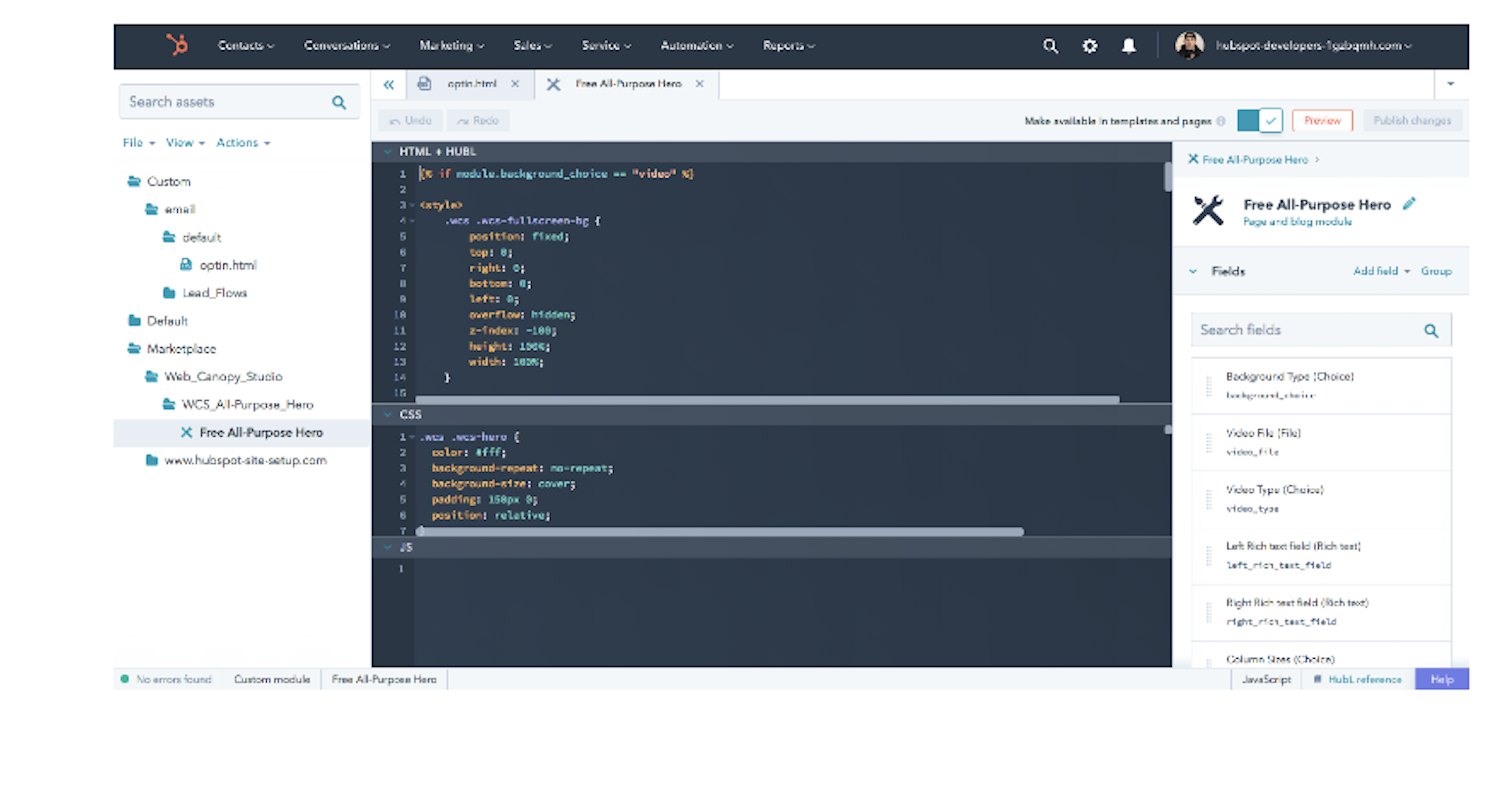Click the pencil icon to rename module
1512x798 pixels.
tap(1409, 204)
